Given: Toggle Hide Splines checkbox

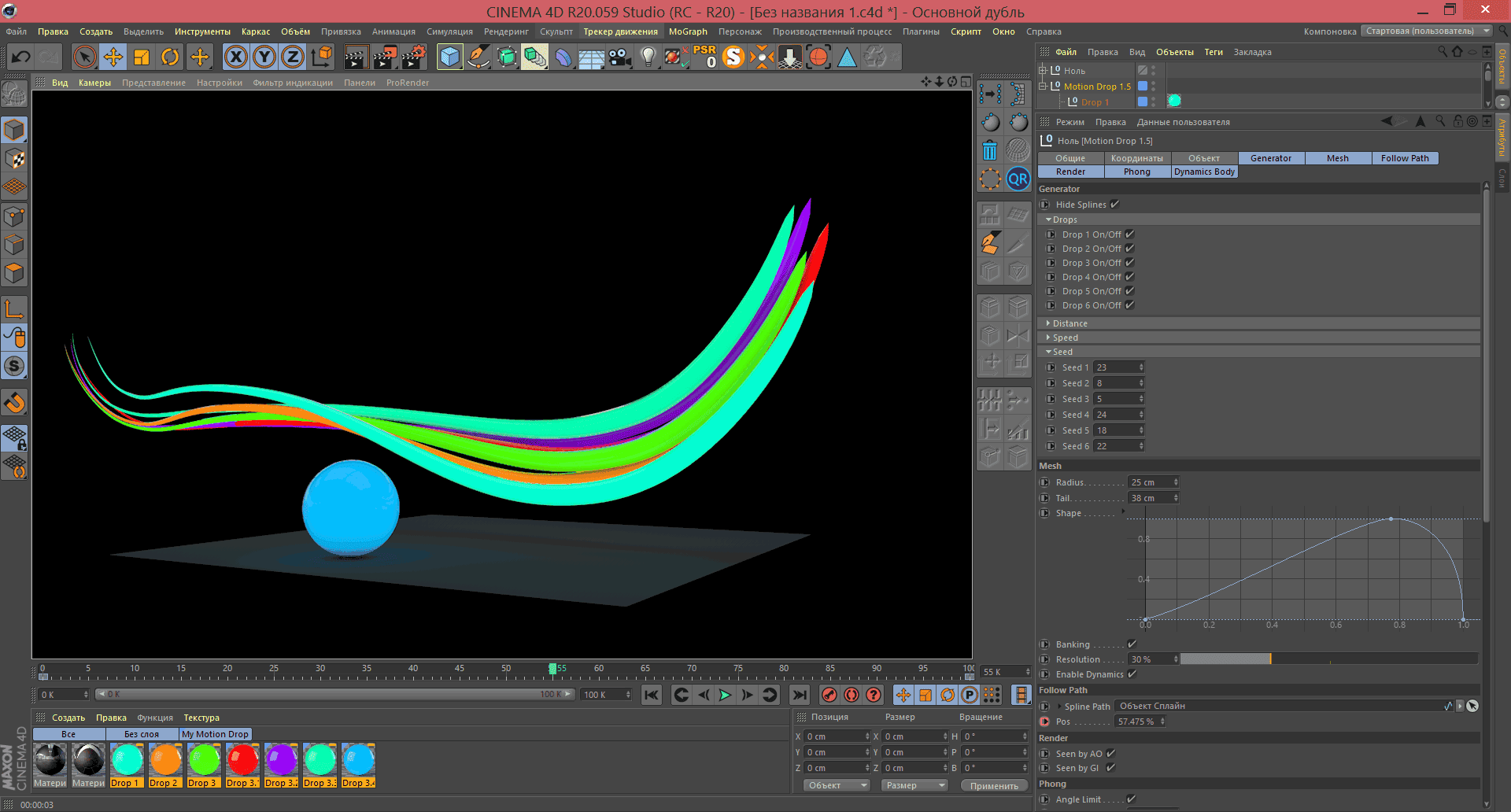Looking at the screenshot, I should point(1114,205).
